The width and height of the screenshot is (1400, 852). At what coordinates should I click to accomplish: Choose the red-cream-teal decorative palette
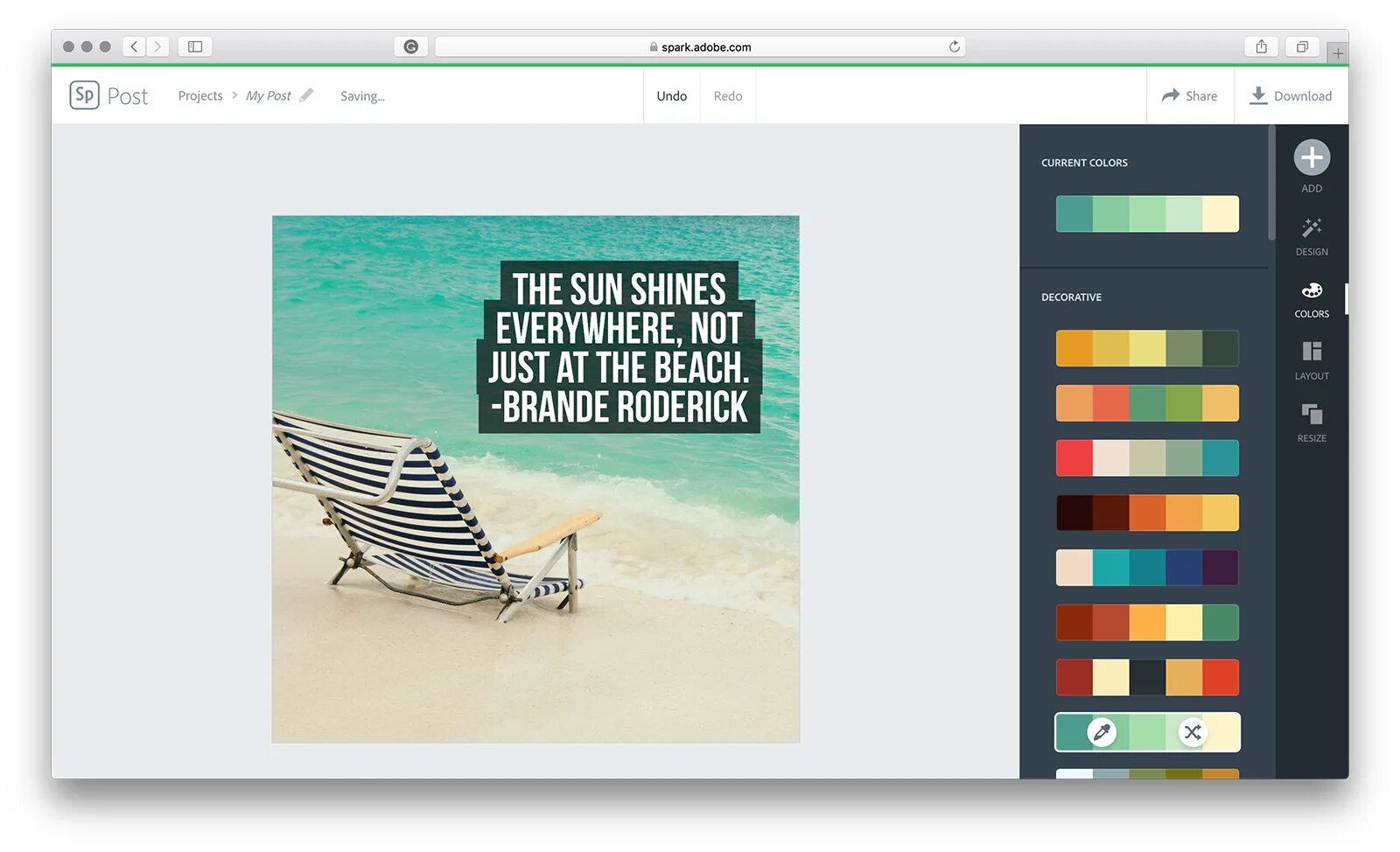1147,458
